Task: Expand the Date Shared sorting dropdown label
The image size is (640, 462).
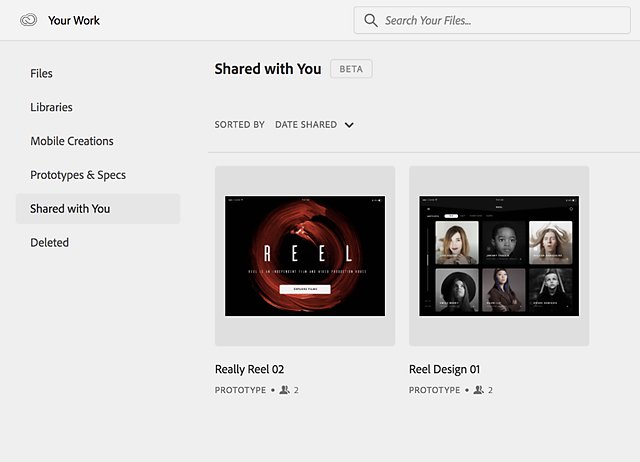Action: [x=306, y=124]
